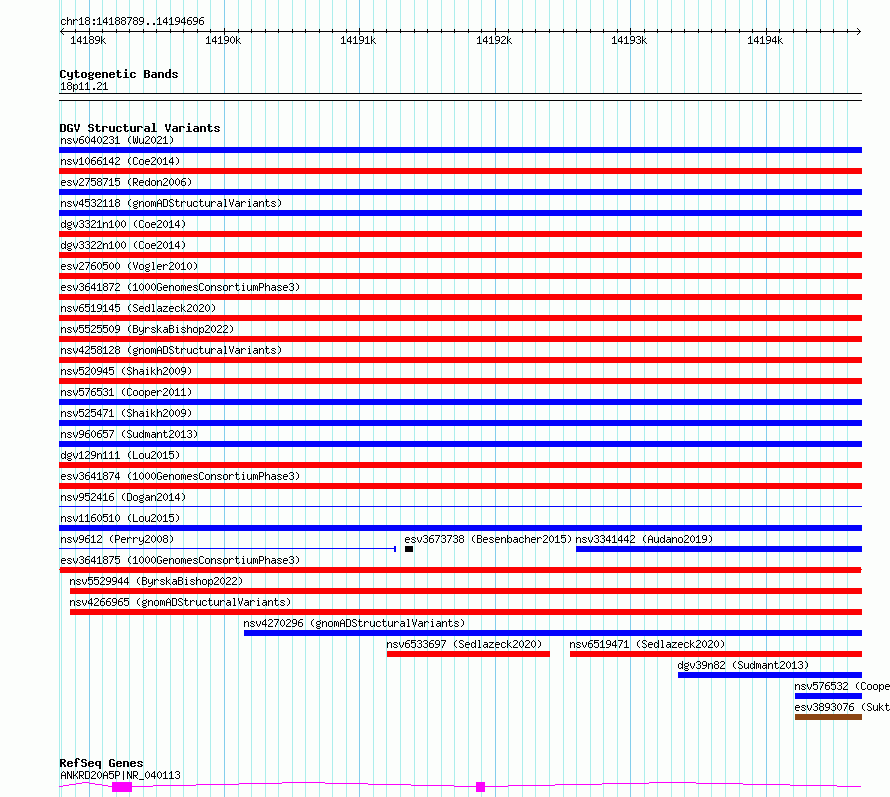890x797 pixels.
Task: Click the thin nsv952416 variant line
Action: pos(460,506)
